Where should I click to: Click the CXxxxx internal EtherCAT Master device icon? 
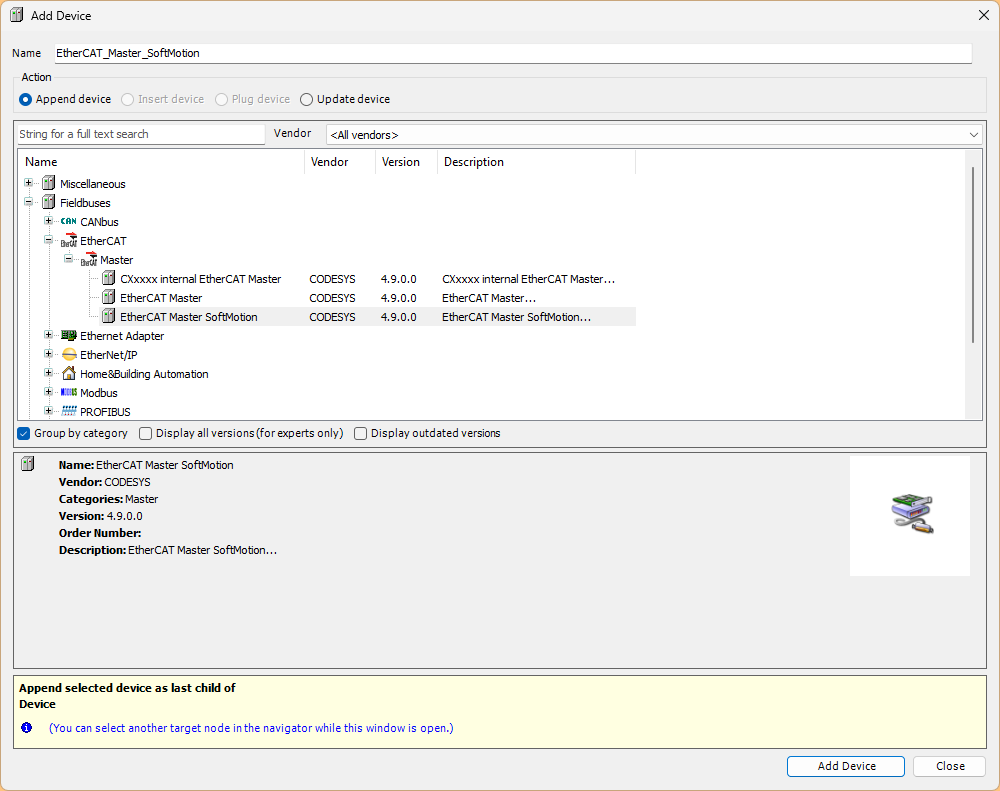click(109, 279)
